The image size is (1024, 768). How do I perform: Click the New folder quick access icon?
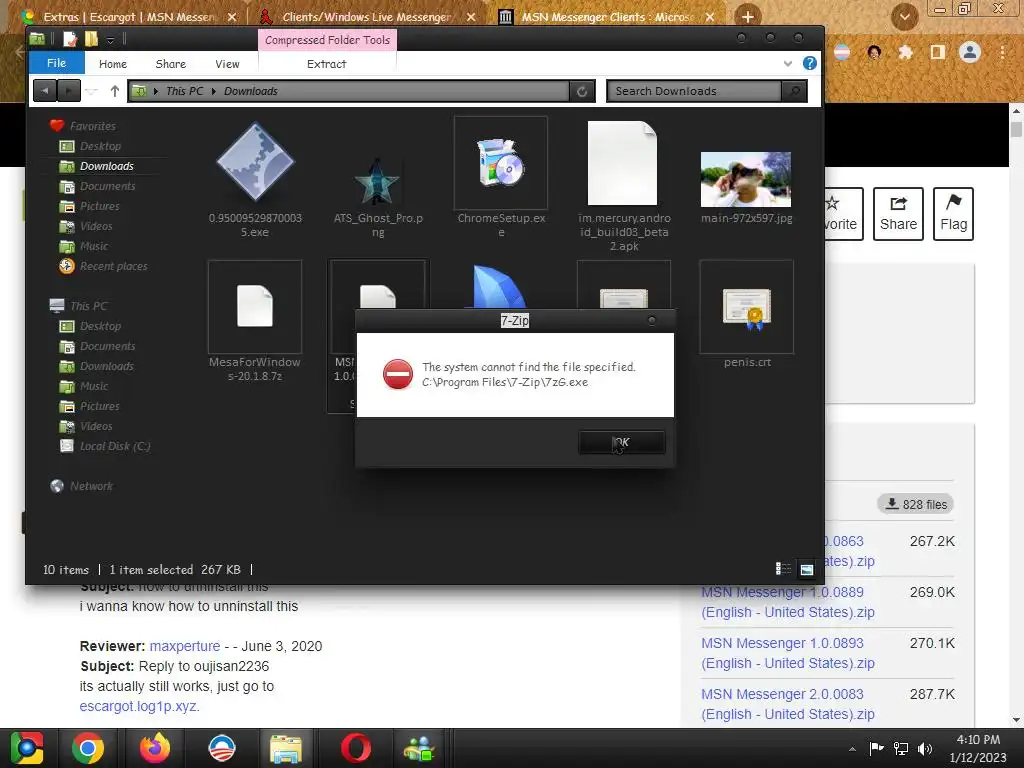[x=91, y=40]
